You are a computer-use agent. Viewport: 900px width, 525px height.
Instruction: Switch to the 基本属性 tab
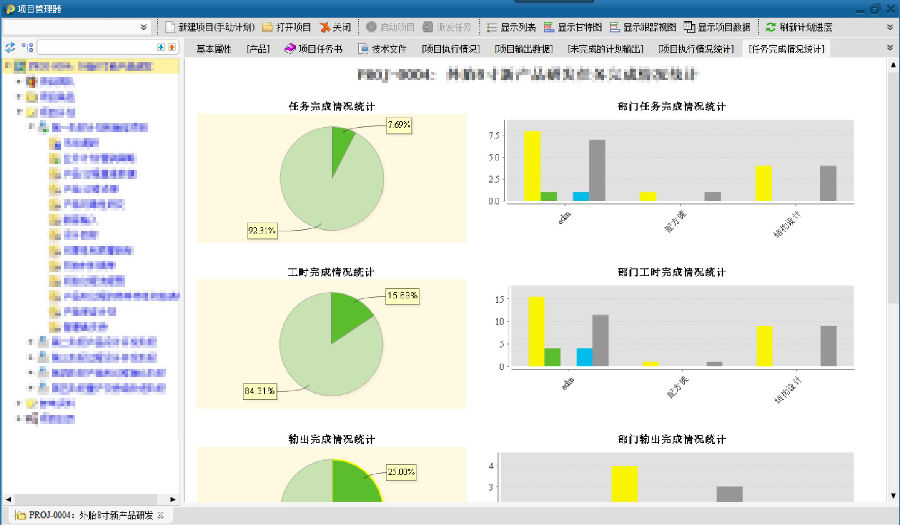point(214,49)
